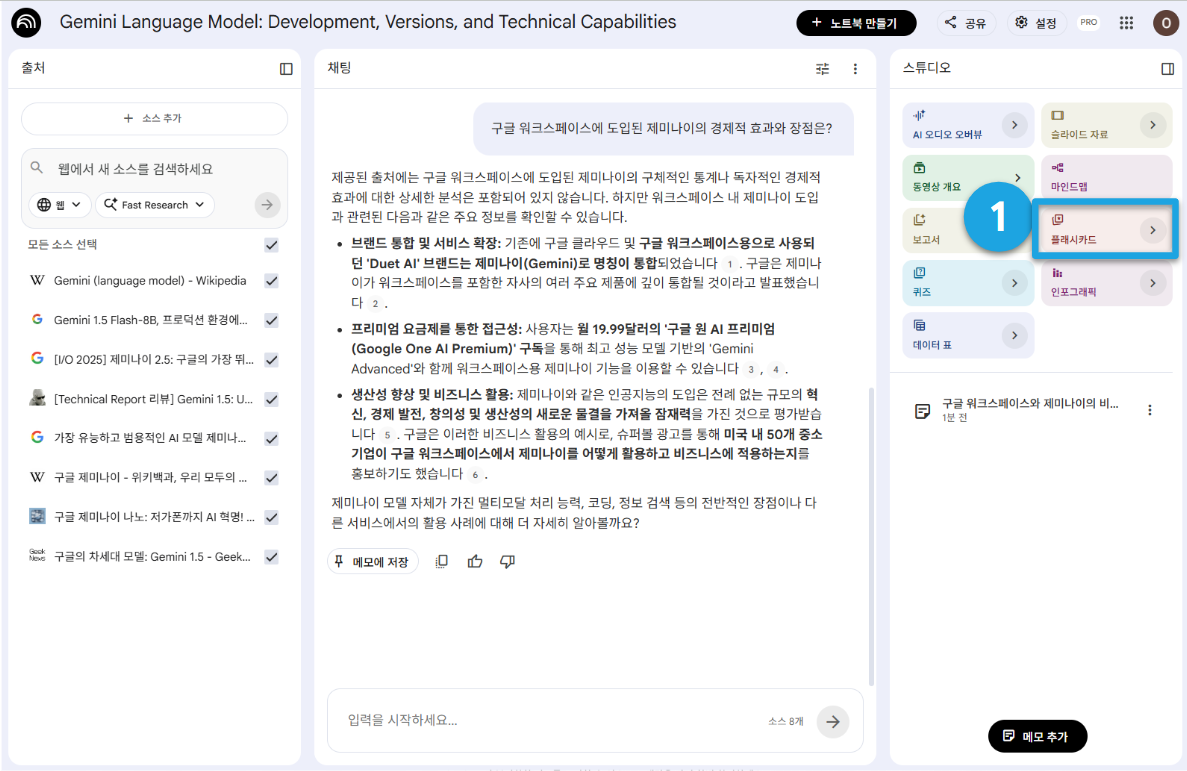Open 웹 source type dropdown

[60, 204]
